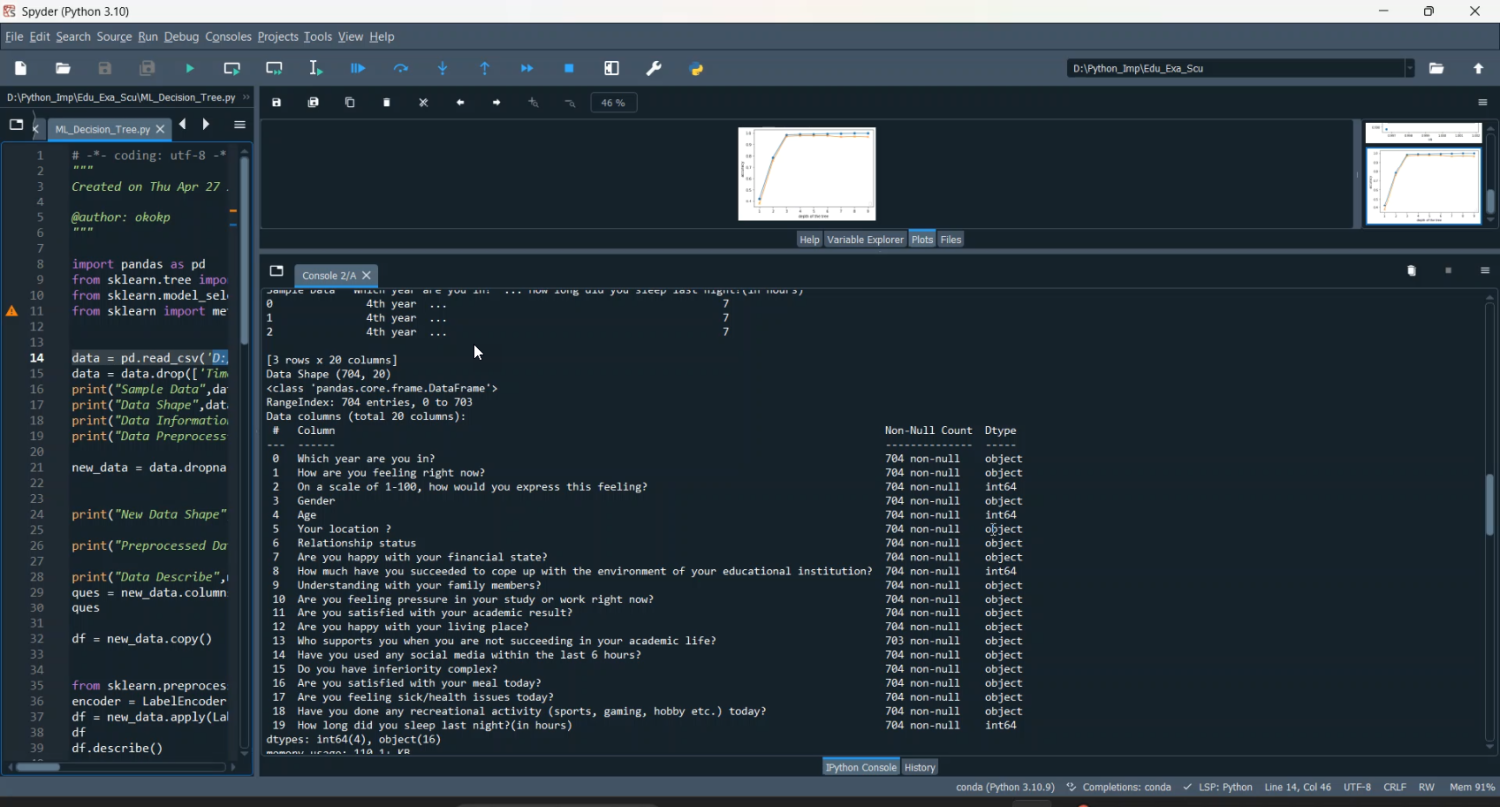Screen dimensions: 1500x807
Task: Open the editor pane options hamburger menu
Action: tap(240, 125)
